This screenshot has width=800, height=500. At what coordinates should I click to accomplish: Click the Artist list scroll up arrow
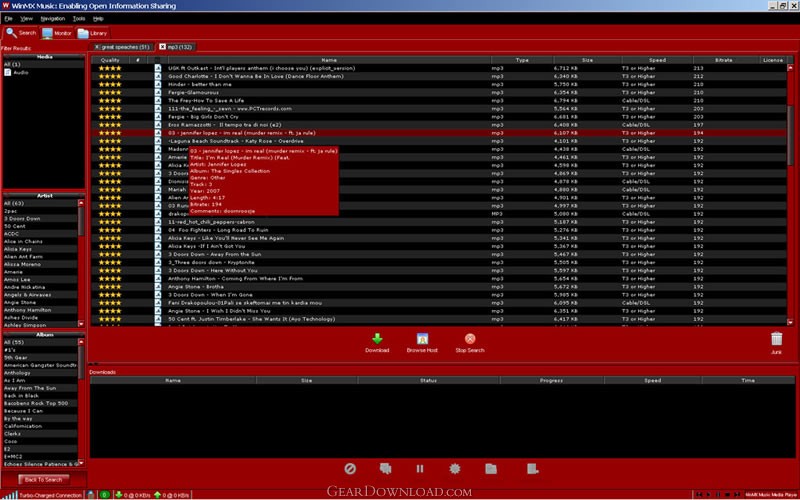coord(81,203)
